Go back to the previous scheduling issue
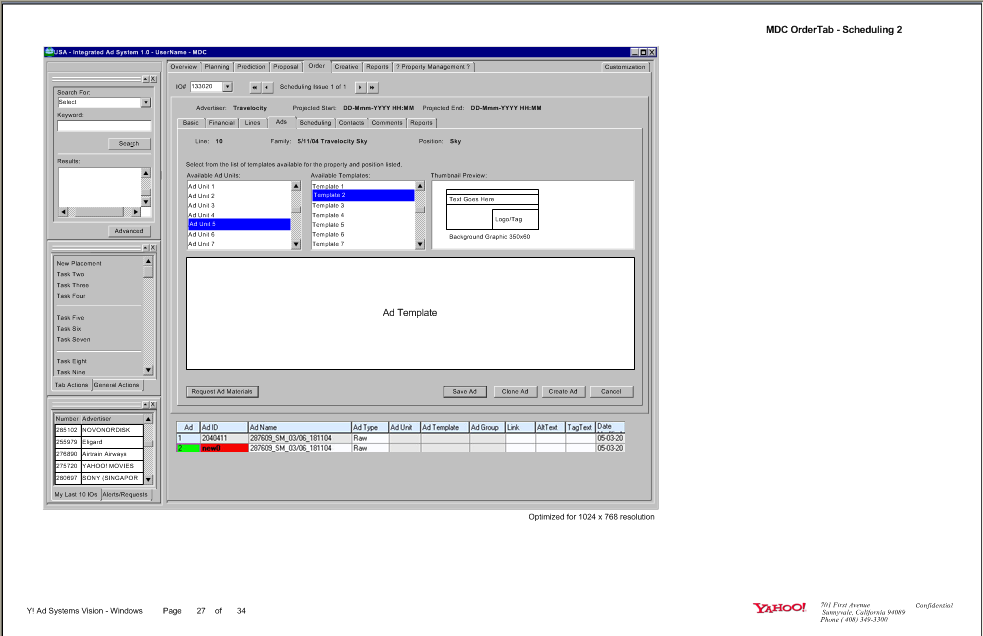983x636 pixels. (267, 87)
